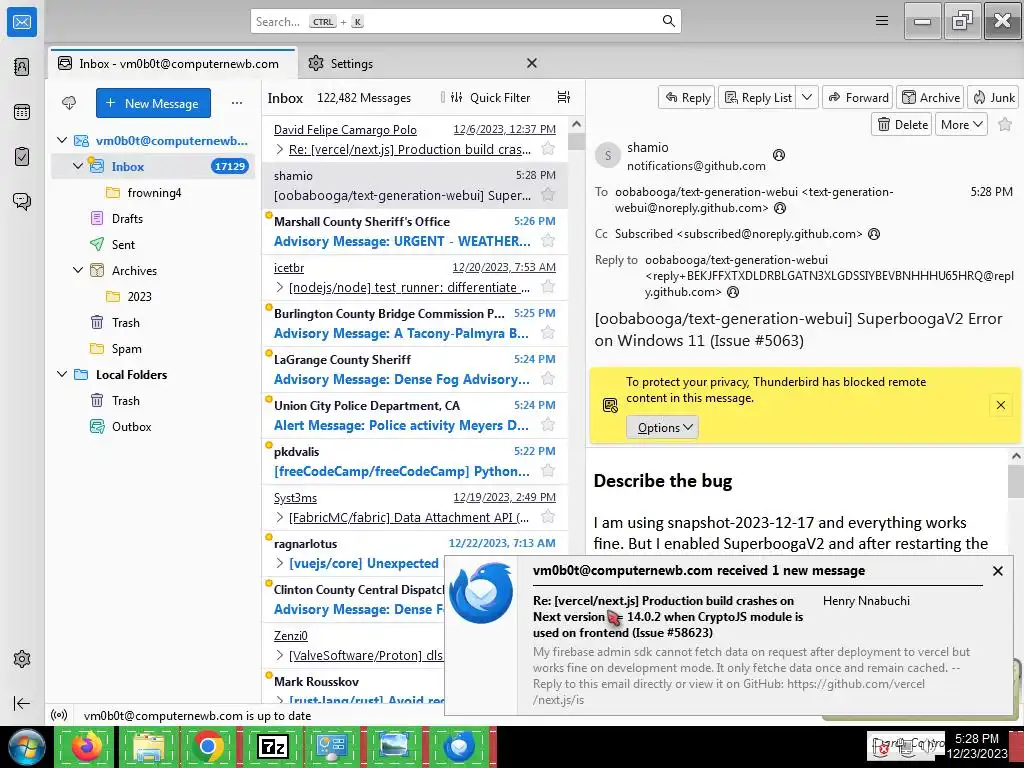Click the search magnifier icon
The image size is (1024, 768).
[x=669, y=21]
